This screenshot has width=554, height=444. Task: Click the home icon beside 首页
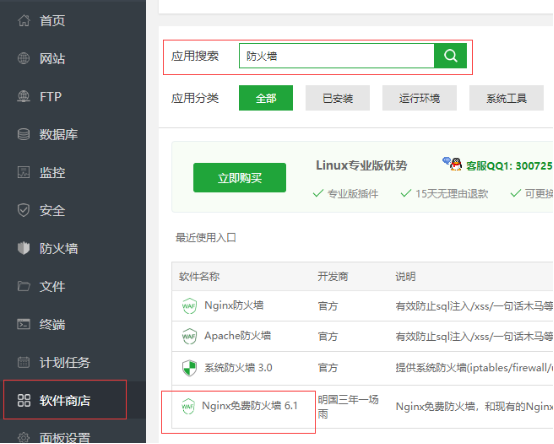point(24,20)
